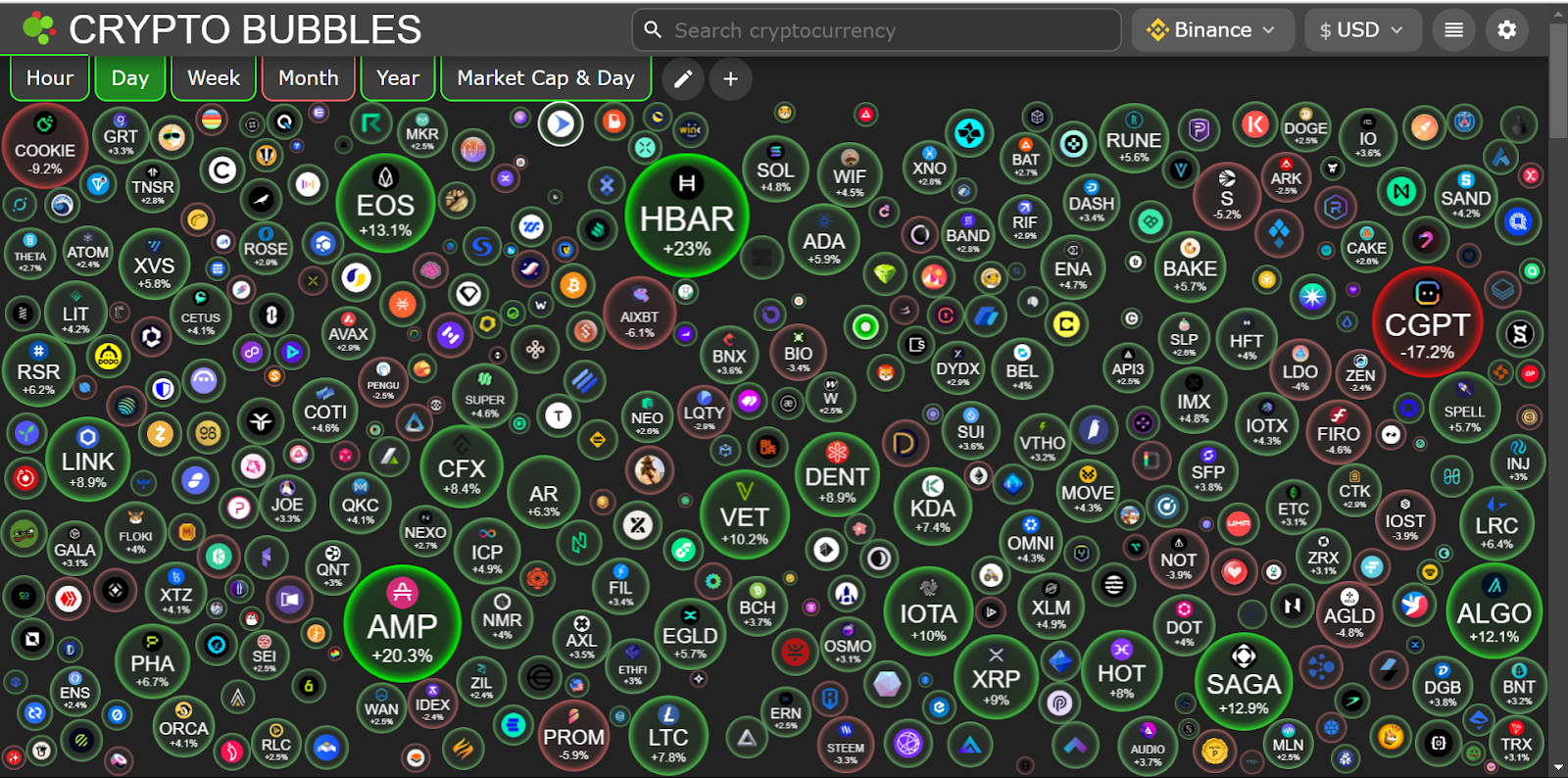Select the DOT +4% bubble
Screen dimensions: 1568x778
(1184, 623)
